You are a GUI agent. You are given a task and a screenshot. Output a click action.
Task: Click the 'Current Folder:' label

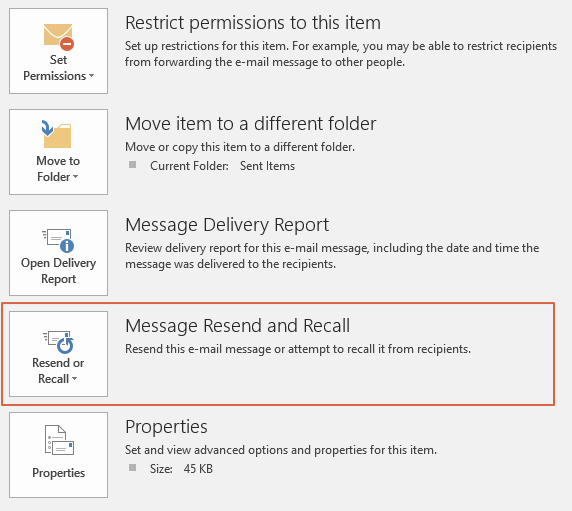coord(189,166)
